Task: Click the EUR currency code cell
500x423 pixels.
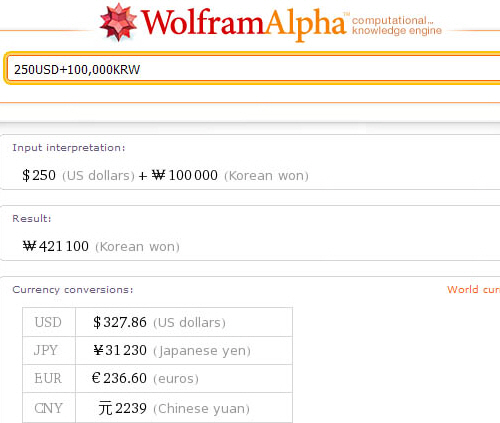Action: tap(49, 378)
